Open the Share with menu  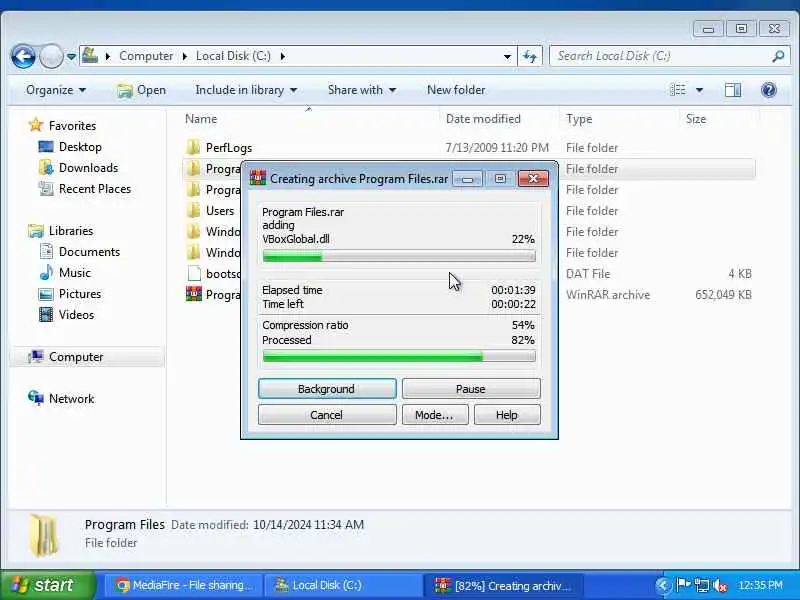pyautogui.click(x=362, y=90)
